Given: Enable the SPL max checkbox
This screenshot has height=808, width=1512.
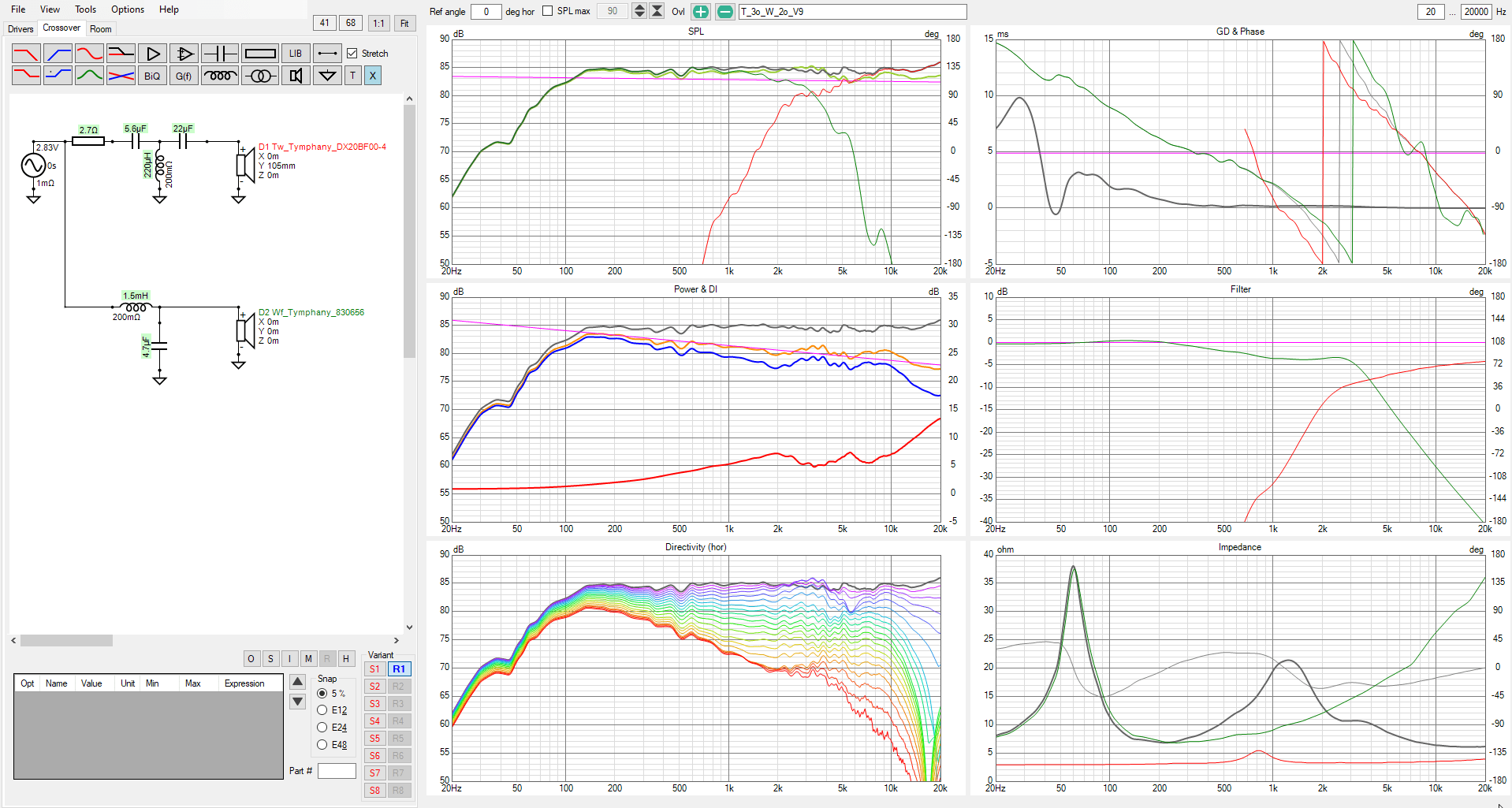Looking at the screenshot, I should point(548,11).
